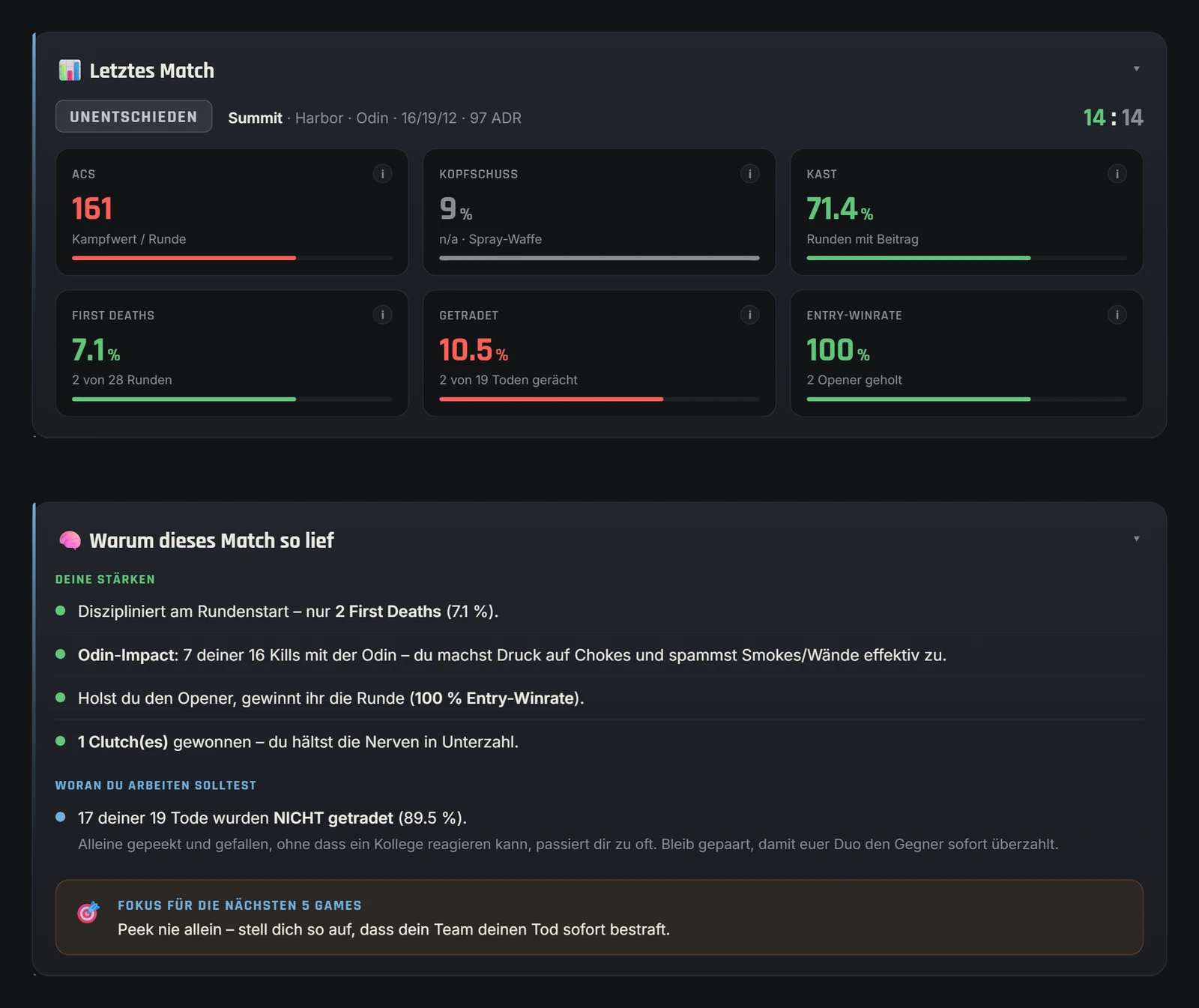Open the Kopfschuss info icon
This screenshot has width=1199, height=1008.
point(749,174)
